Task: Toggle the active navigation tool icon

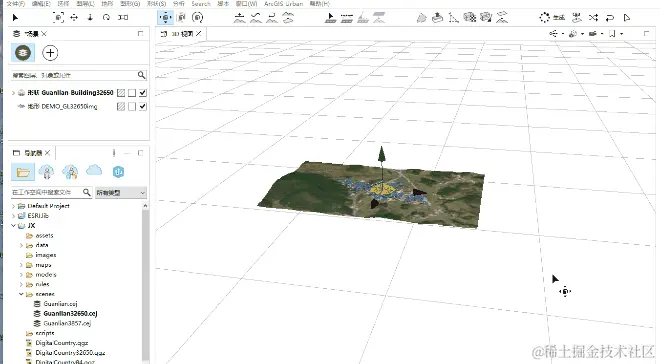Action: pyautogui.click(x=165, y=18)
